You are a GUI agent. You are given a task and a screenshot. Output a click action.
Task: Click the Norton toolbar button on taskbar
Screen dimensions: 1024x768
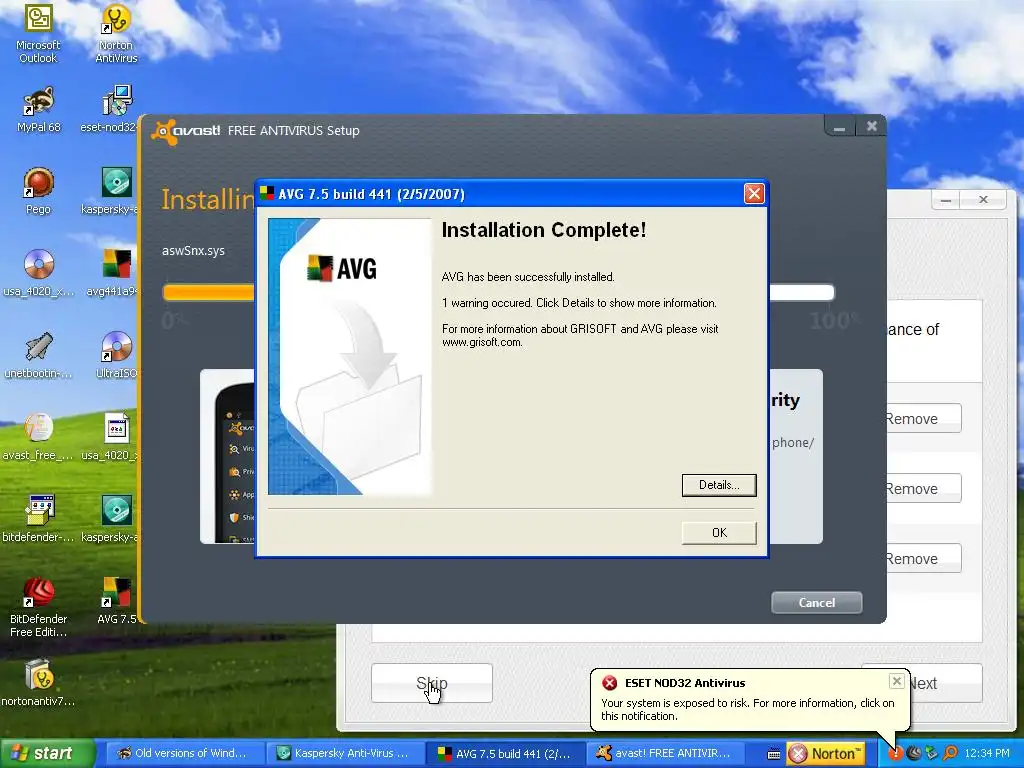[825, 754]
